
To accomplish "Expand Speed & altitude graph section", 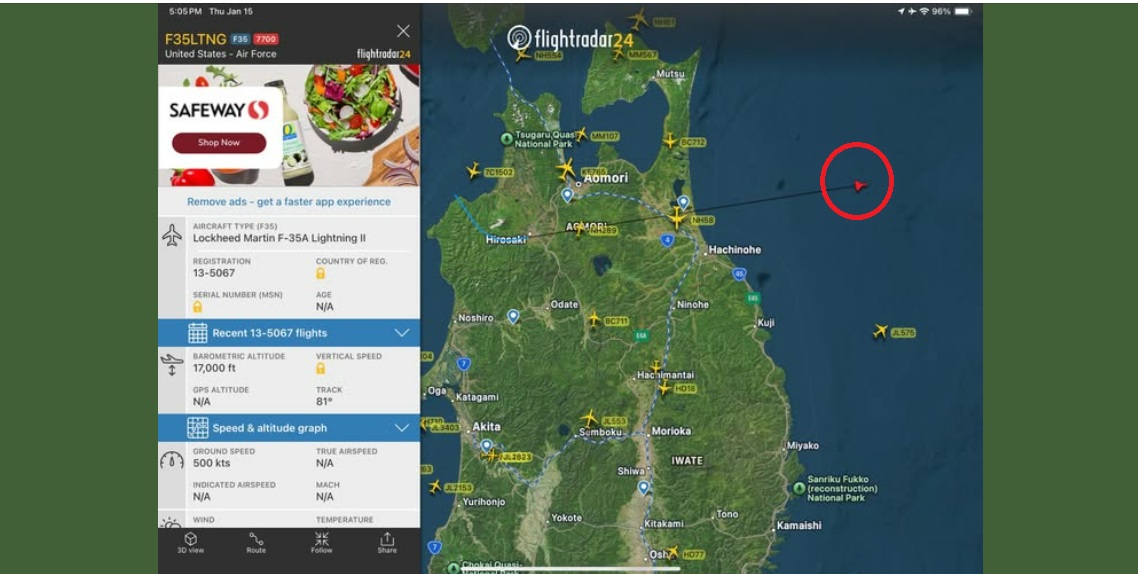I will (289, 428).
